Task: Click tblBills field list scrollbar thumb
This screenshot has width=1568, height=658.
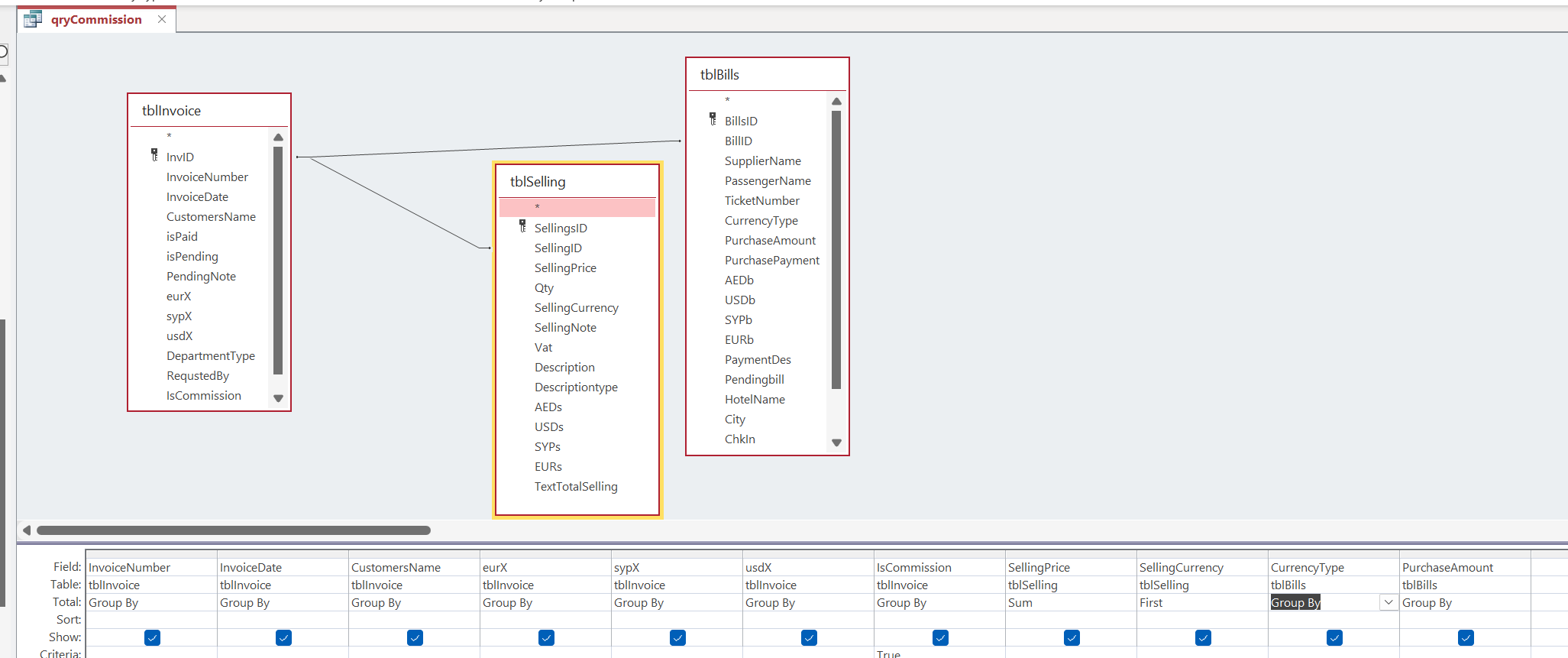Action: tap(836, 250)
